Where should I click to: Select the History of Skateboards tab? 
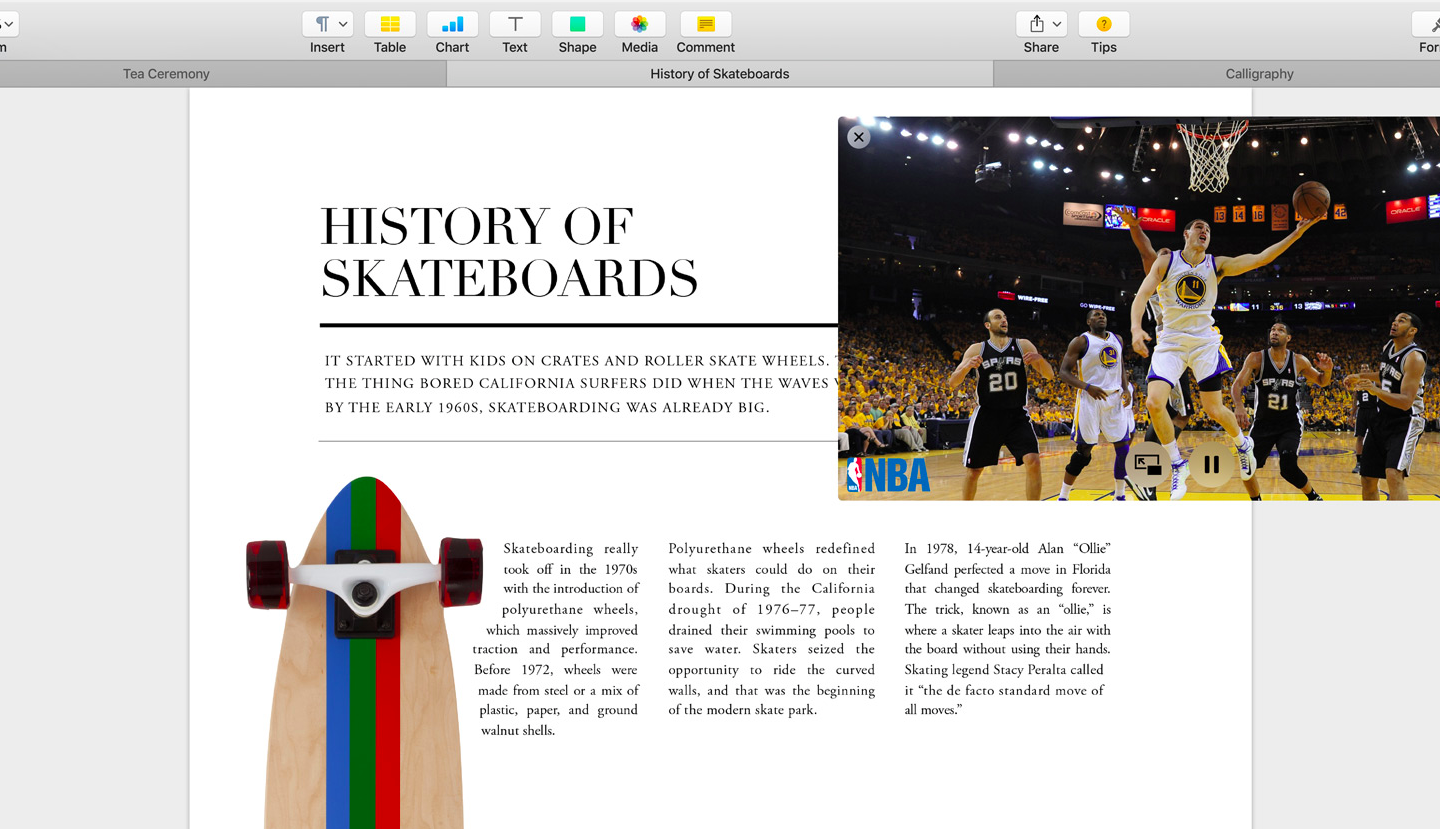coord(720,74)
